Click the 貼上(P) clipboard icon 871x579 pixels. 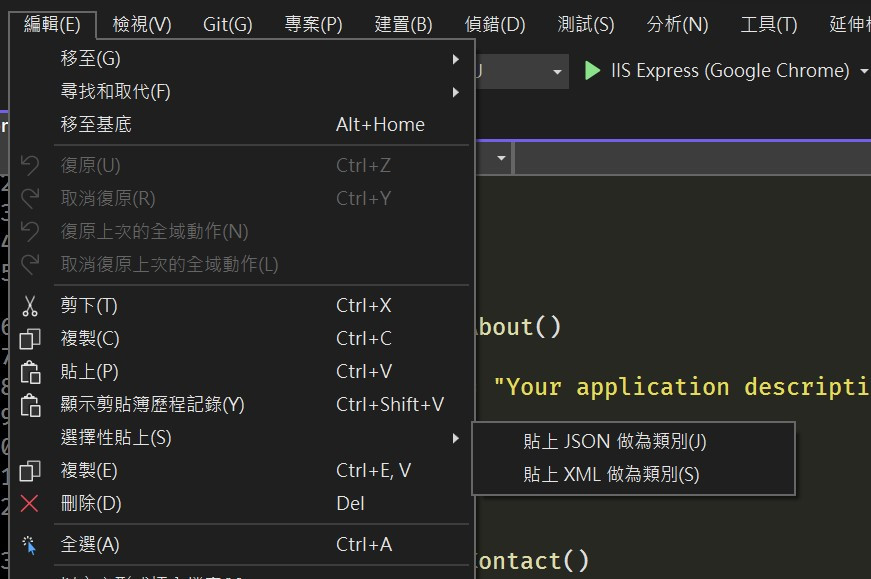30,372
